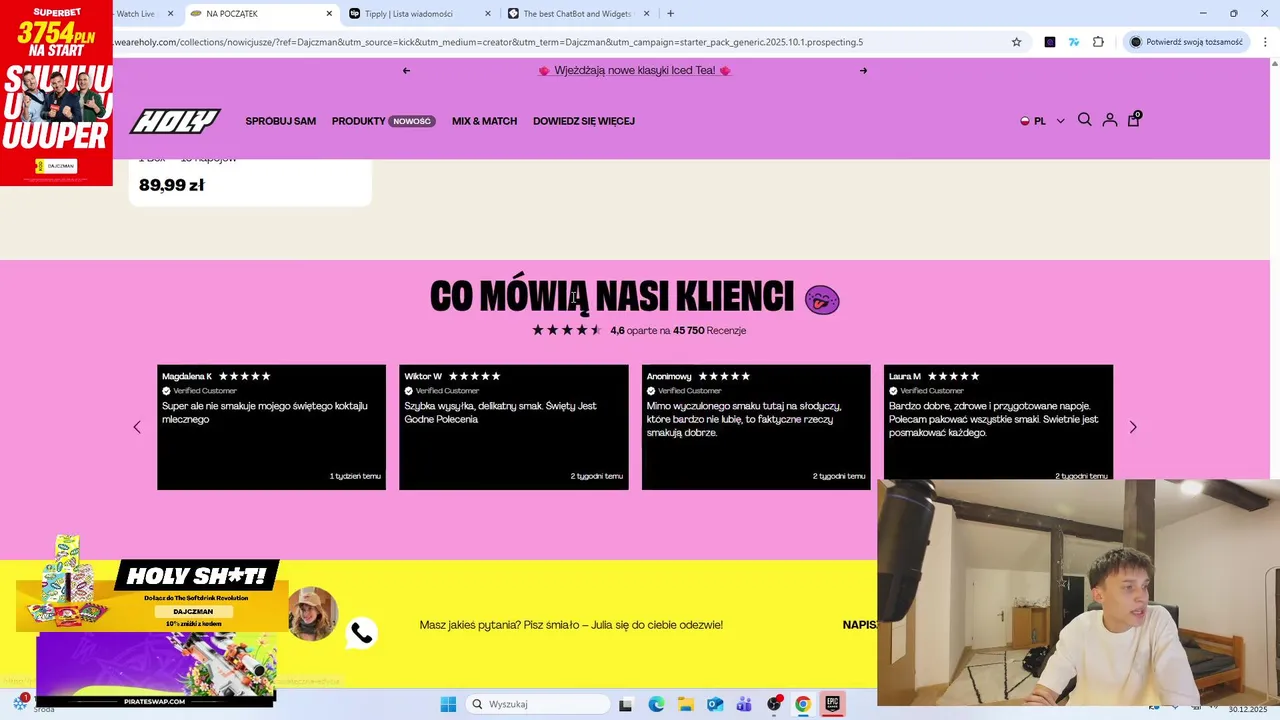Open Task View on taskbar
Viewport: 1280px width, 720px height.
tap(625, 704)
